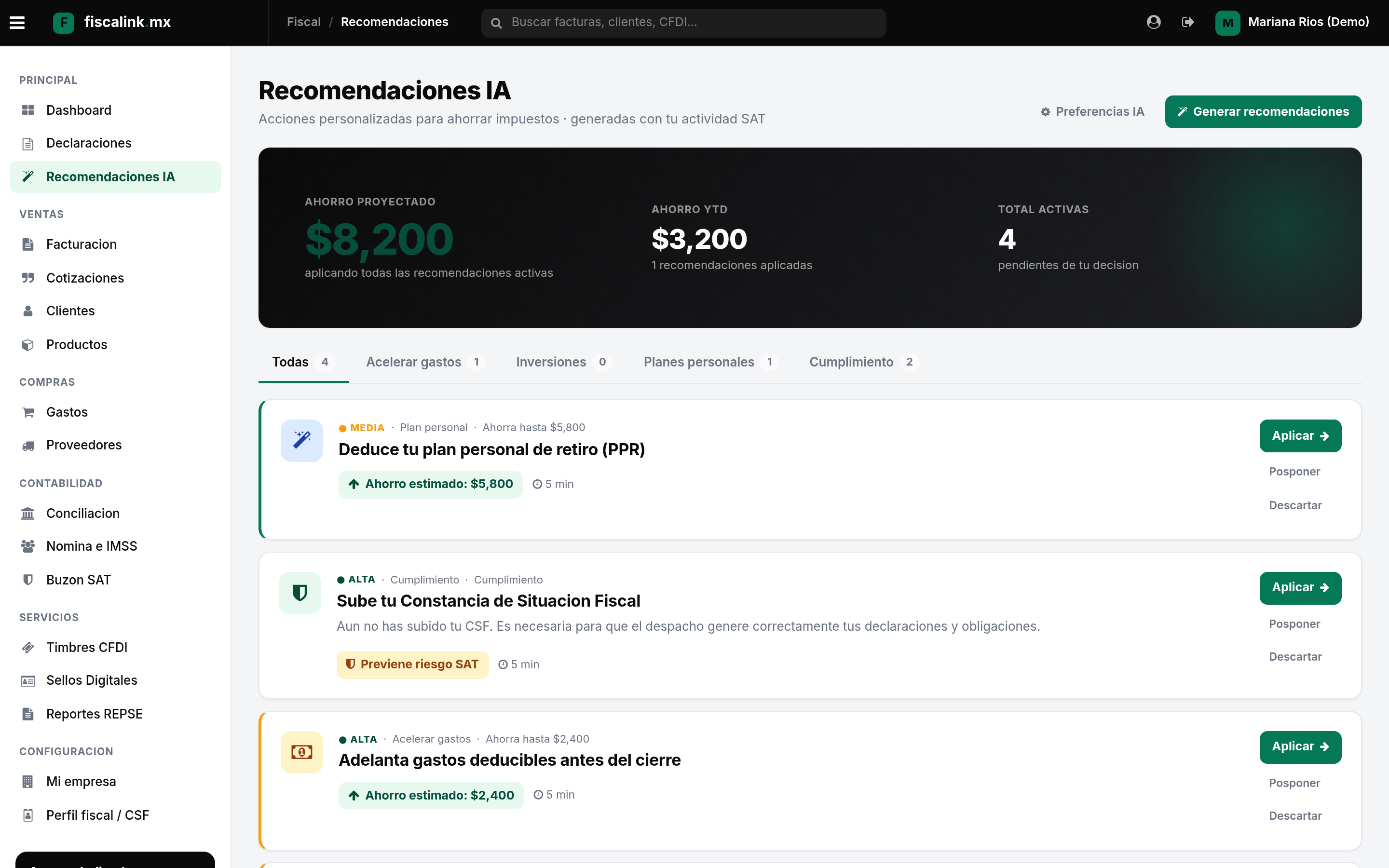Open the user profile icon in header
This screenshot has height=868, width=1389.
pos(1154,22)
